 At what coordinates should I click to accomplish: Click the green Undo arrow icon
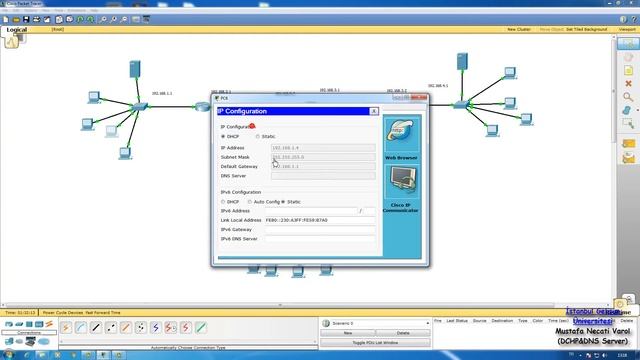[80, 20]
